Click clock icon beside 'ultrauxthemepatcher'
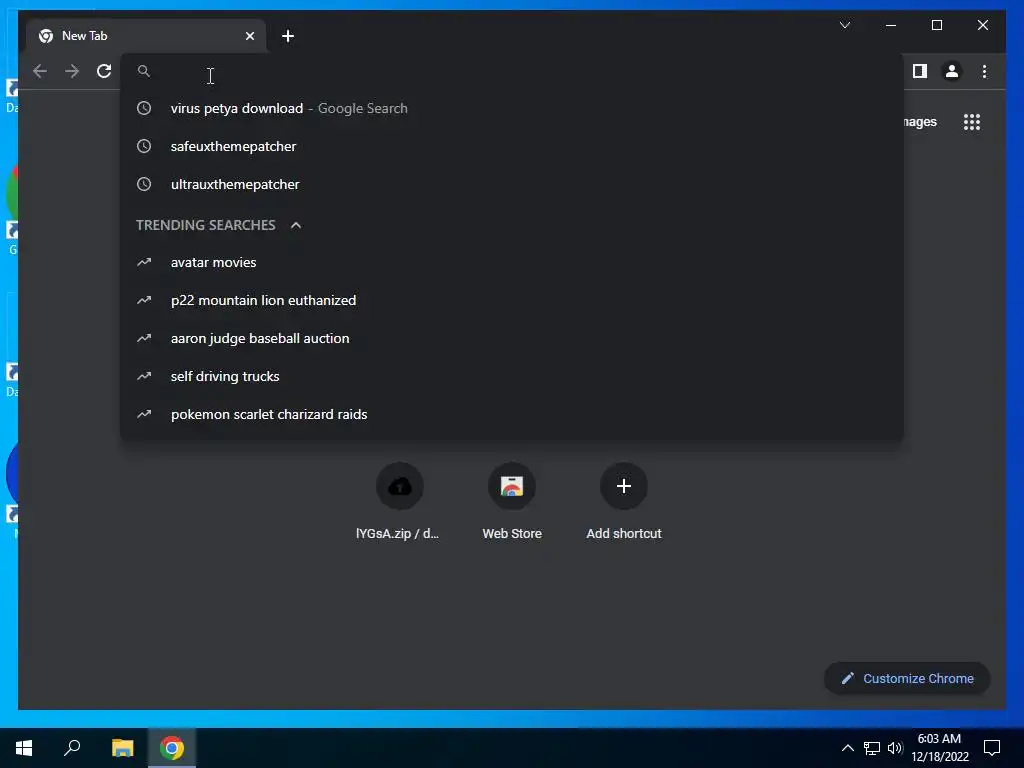 [x=144, y=184]
